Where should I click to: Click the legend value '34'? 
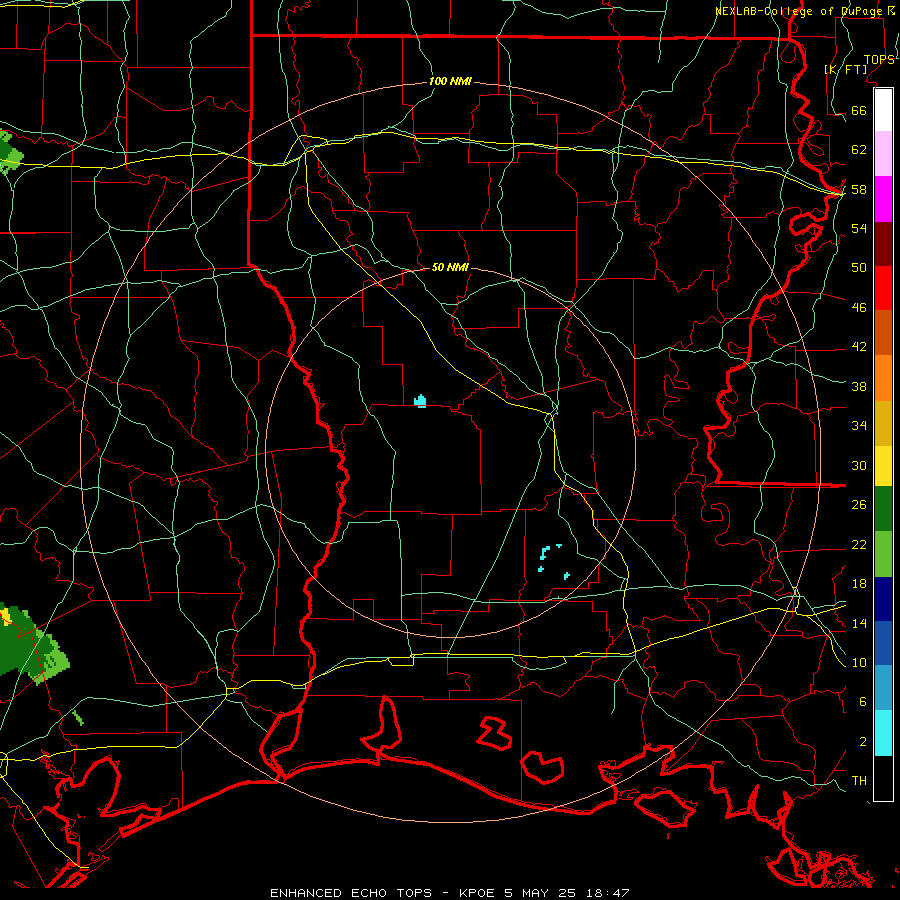tap(859, 426)
